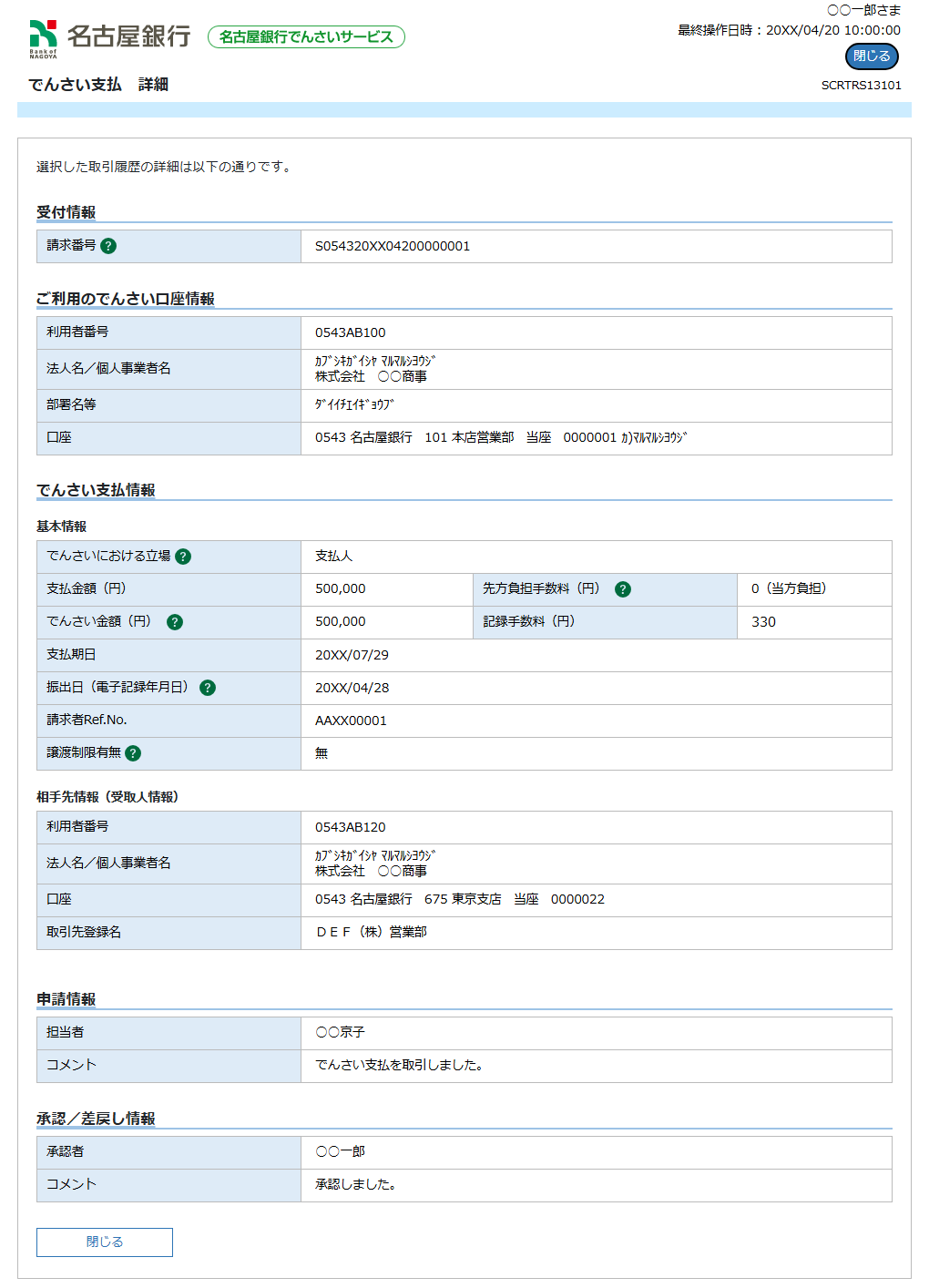929x1288 pixels.
Task: Show help for 先方負担手数料(円)
Action: [623, 589]
